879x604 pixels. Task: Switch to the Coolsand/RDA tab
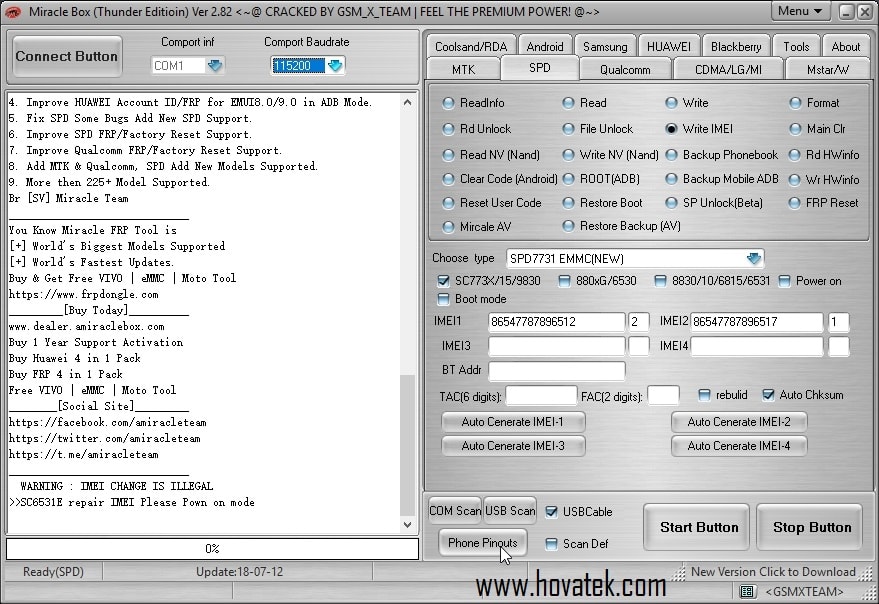(x=471, y=47)
